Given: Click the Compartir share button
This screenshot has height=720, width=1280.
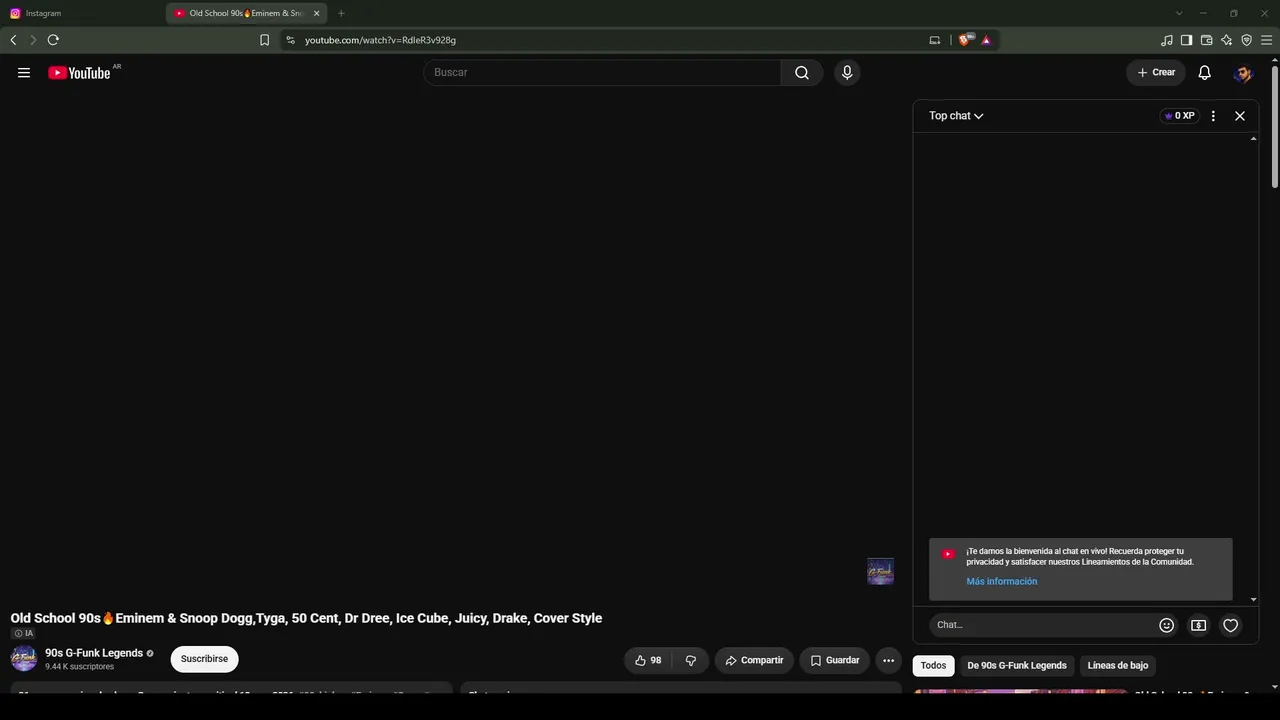Looking at the screenshot, I should click(754, 660).
